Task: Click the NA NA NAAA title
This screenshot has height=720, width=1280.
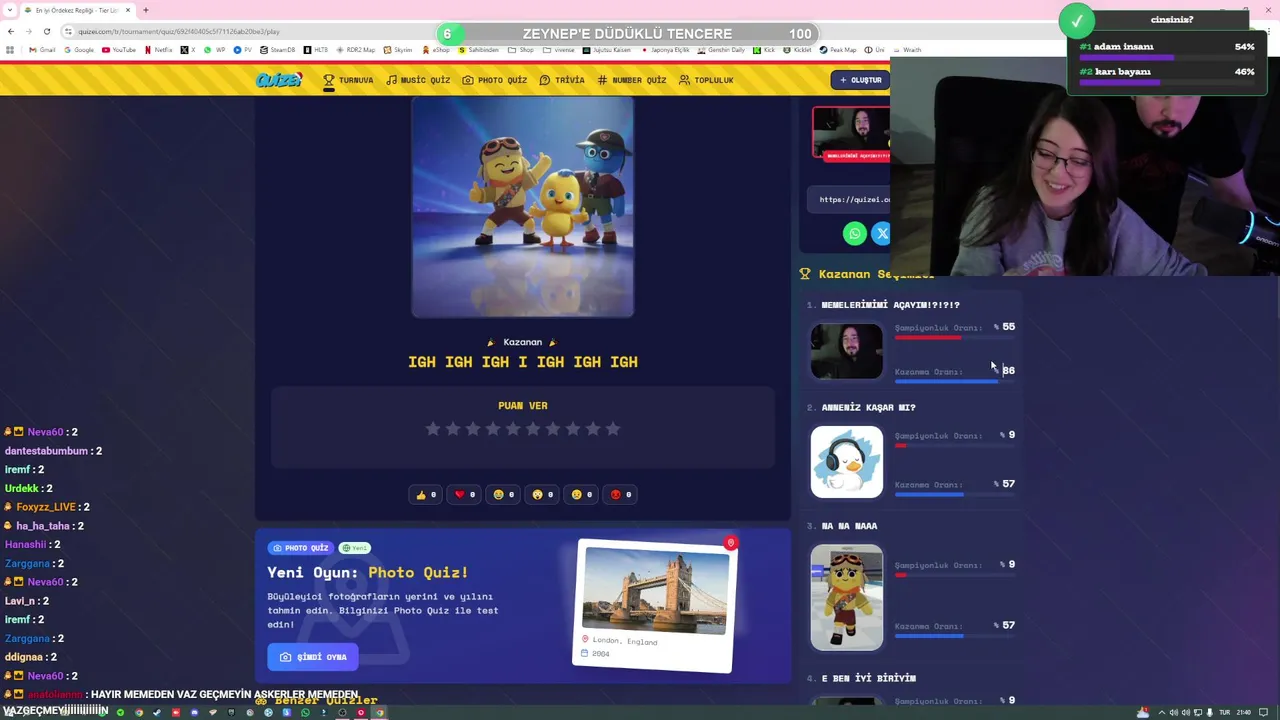Action: [x=849, y=526]
